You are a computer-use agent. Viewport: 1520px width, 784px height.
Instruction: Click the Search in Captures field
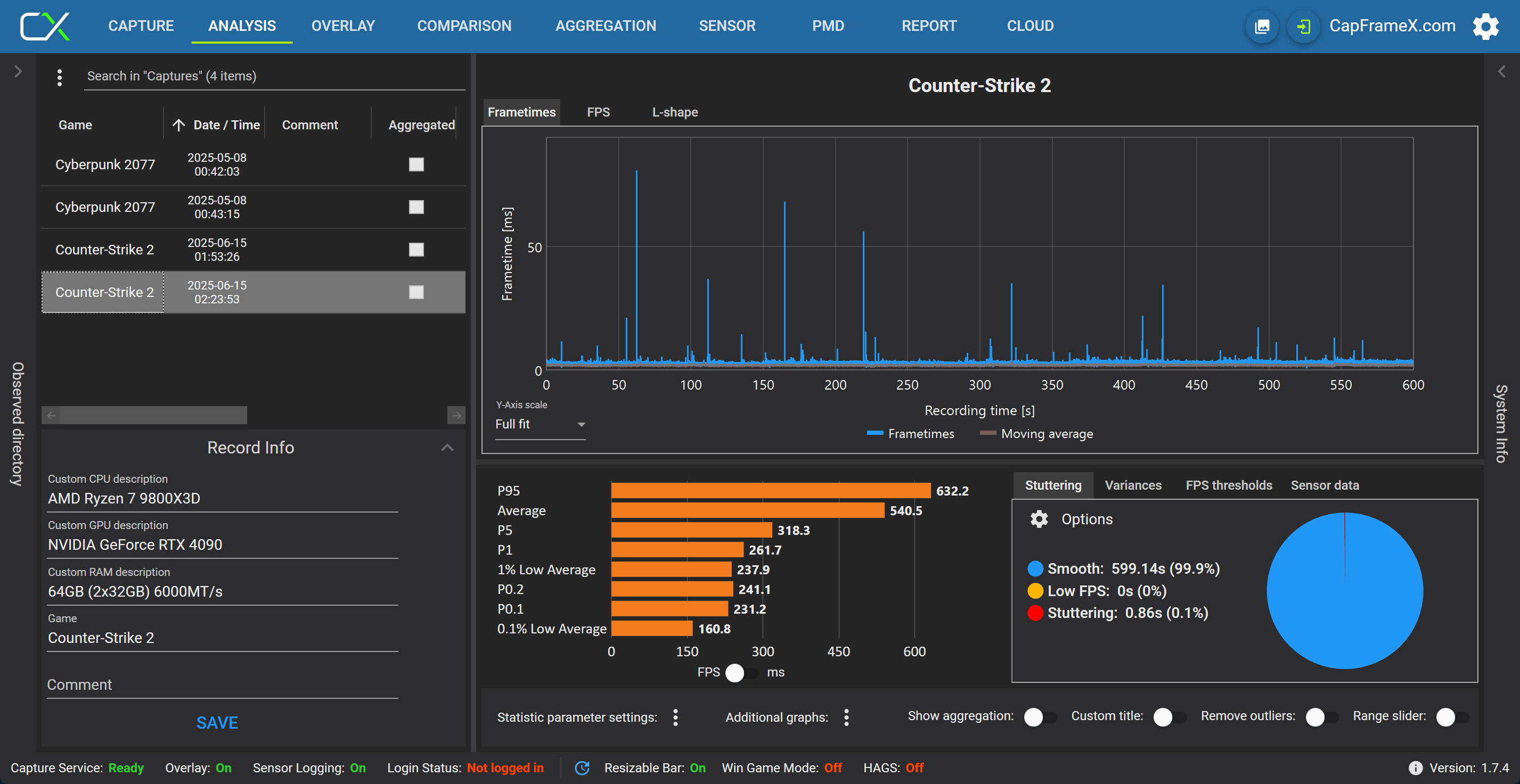pyautogui.click(x=274, y=76)
